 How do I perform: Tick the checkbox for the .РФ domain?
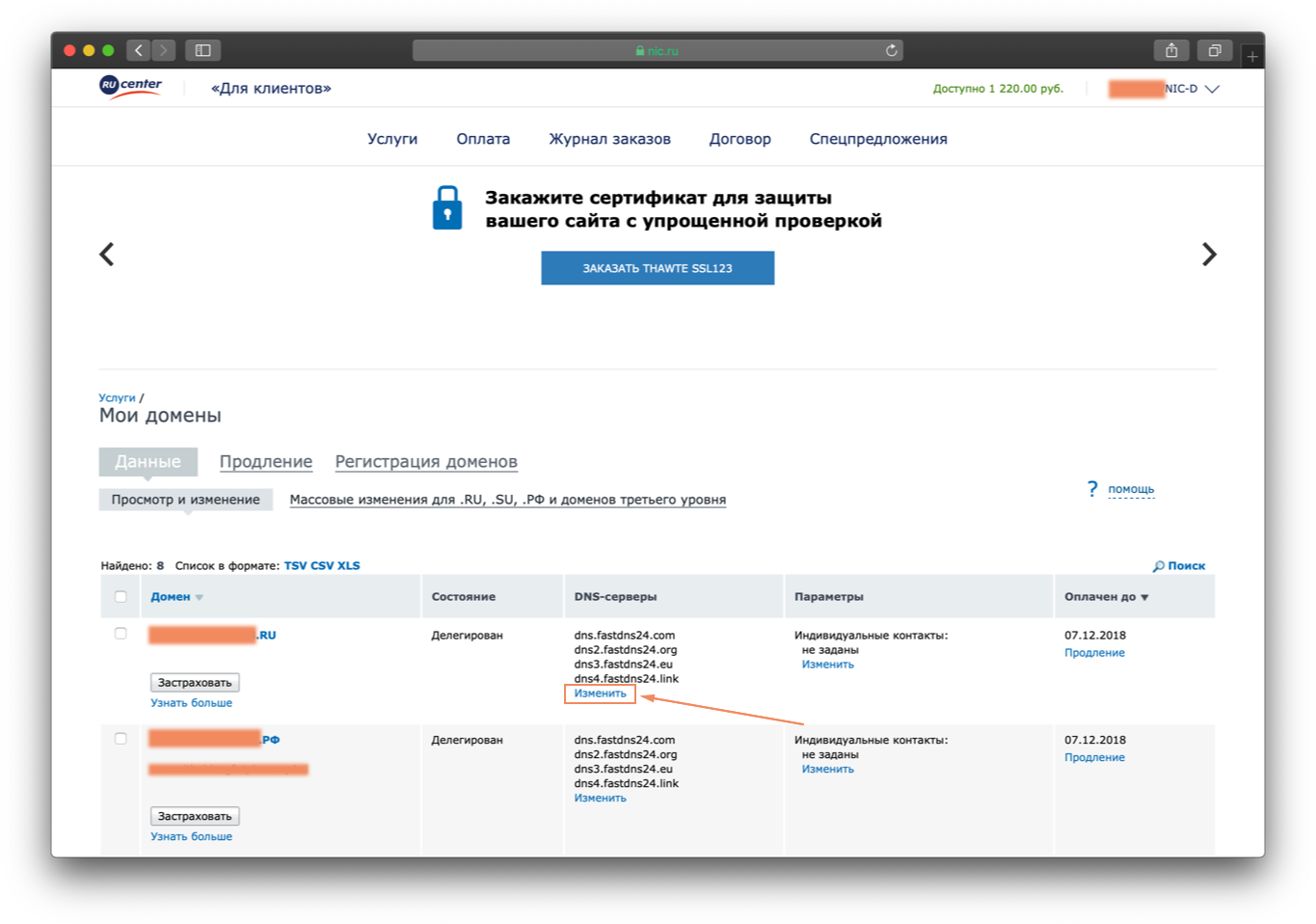tap(121, 739)
